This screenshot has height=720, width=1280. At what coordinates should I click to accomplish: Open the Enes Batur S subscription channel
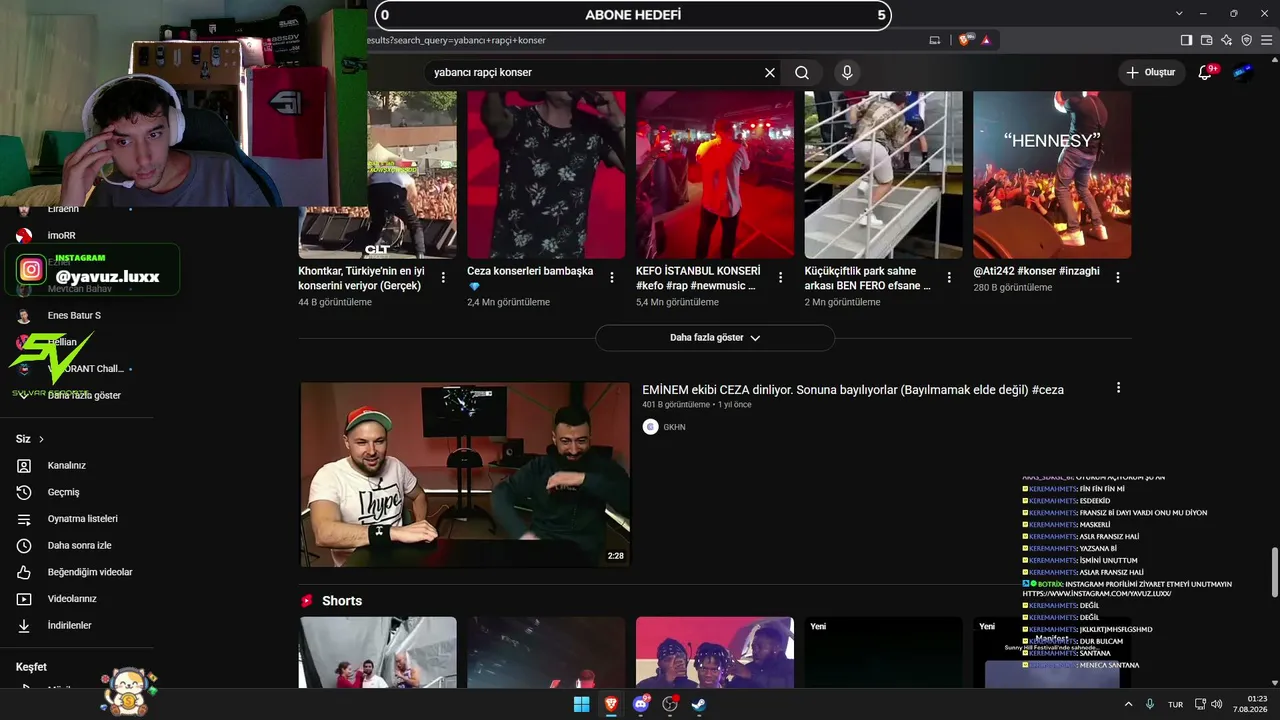tap(76, 315)
